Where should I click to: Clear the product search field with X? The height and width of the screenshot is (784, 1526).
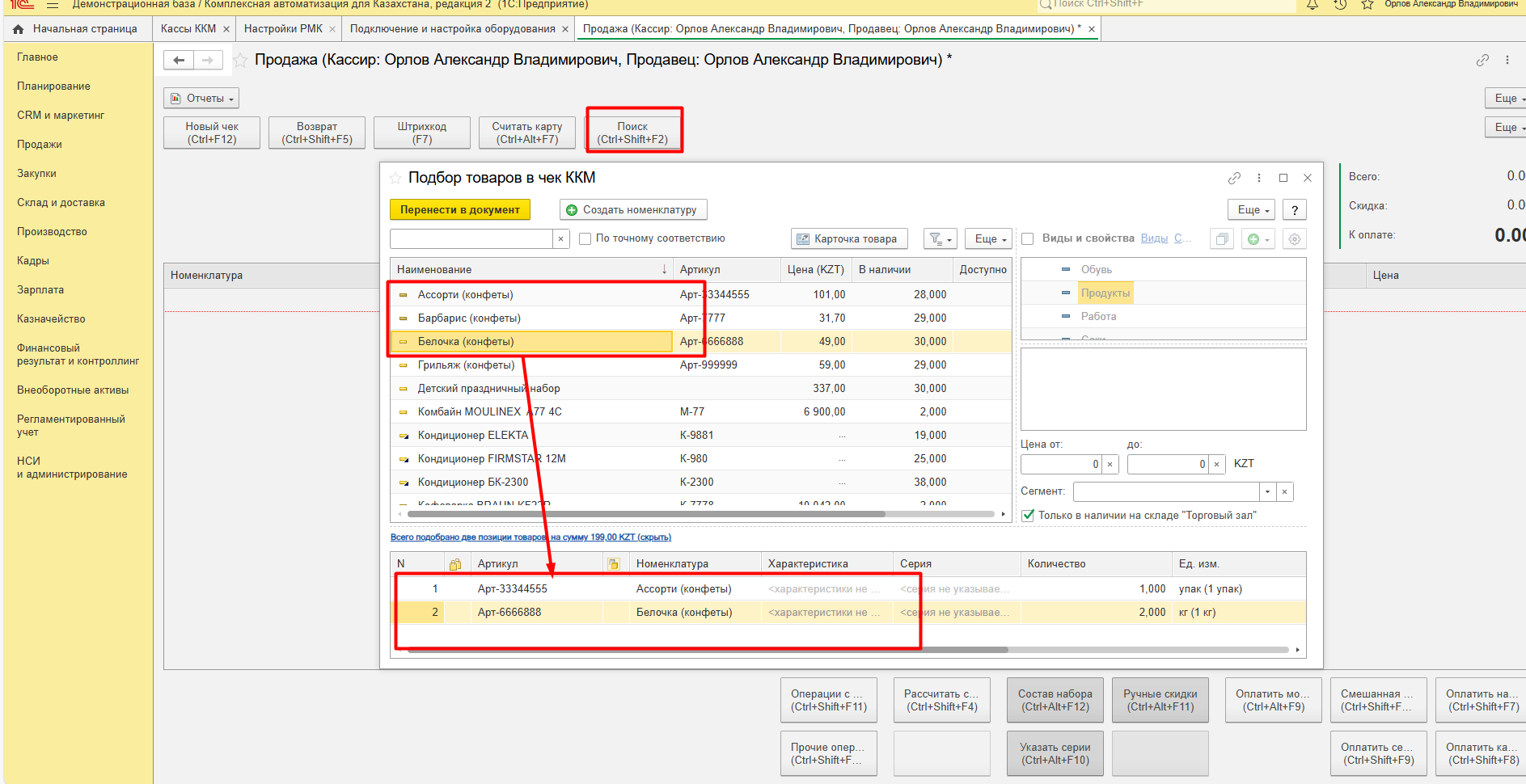(561, 239)
